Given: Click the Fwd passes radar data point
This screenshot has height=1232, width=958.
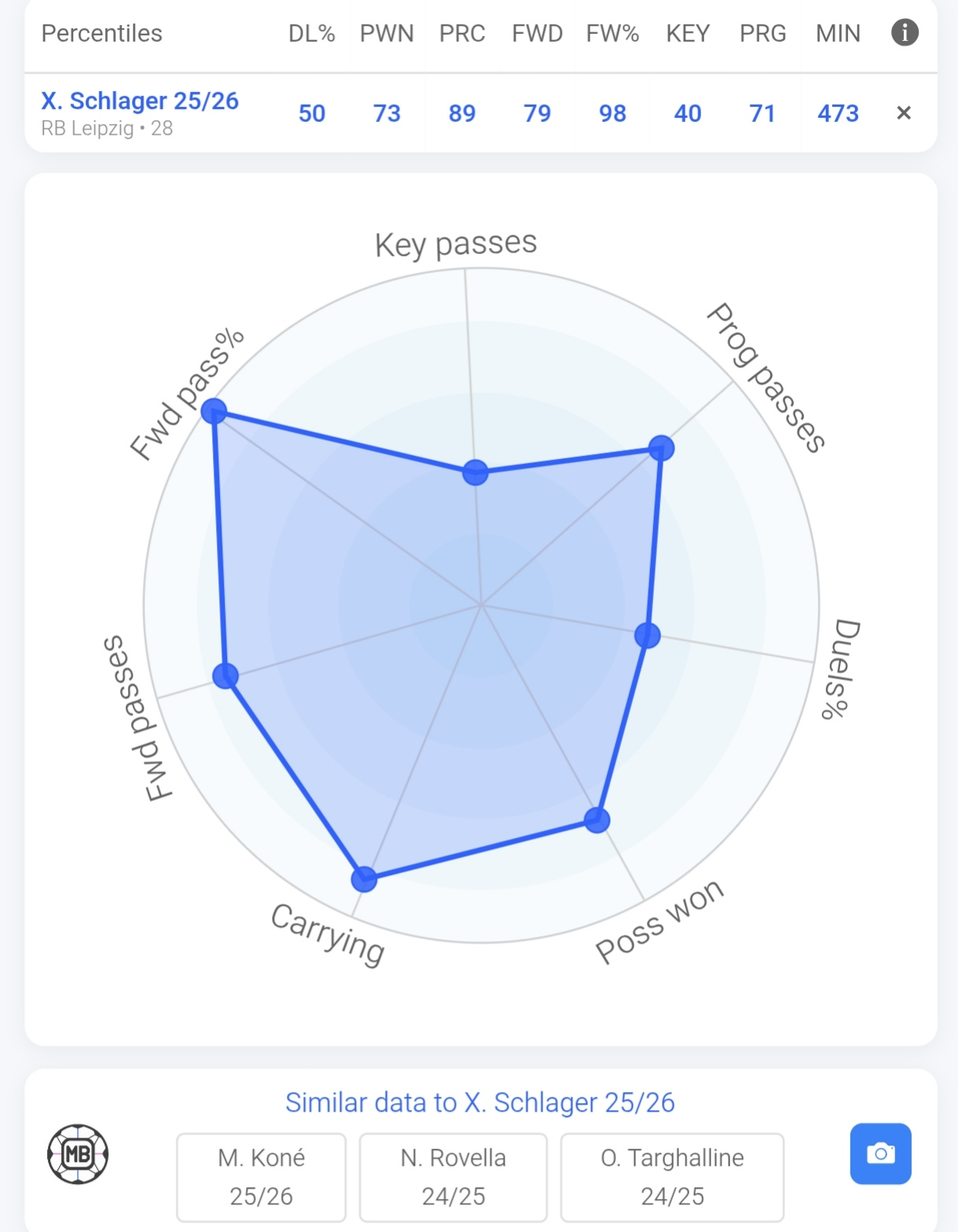Looking at the screenshot, I should coord(226,675).
